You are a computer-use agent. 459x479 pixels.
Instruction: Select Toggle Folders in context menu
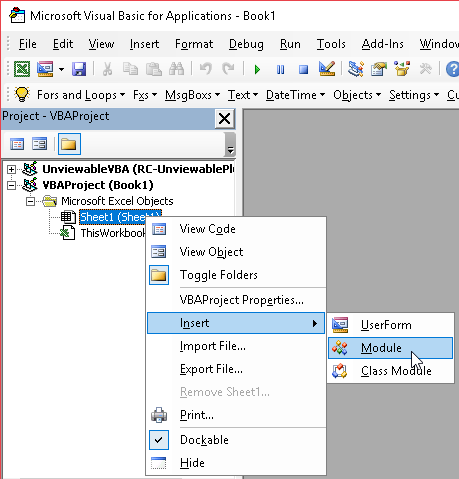pos(219,275)
